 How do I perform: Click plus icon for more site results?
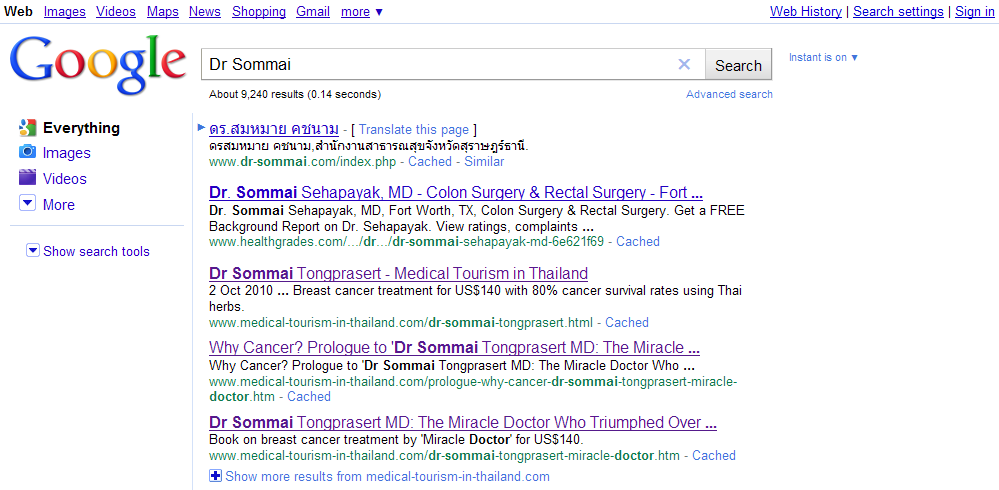(x=215, y=476)
